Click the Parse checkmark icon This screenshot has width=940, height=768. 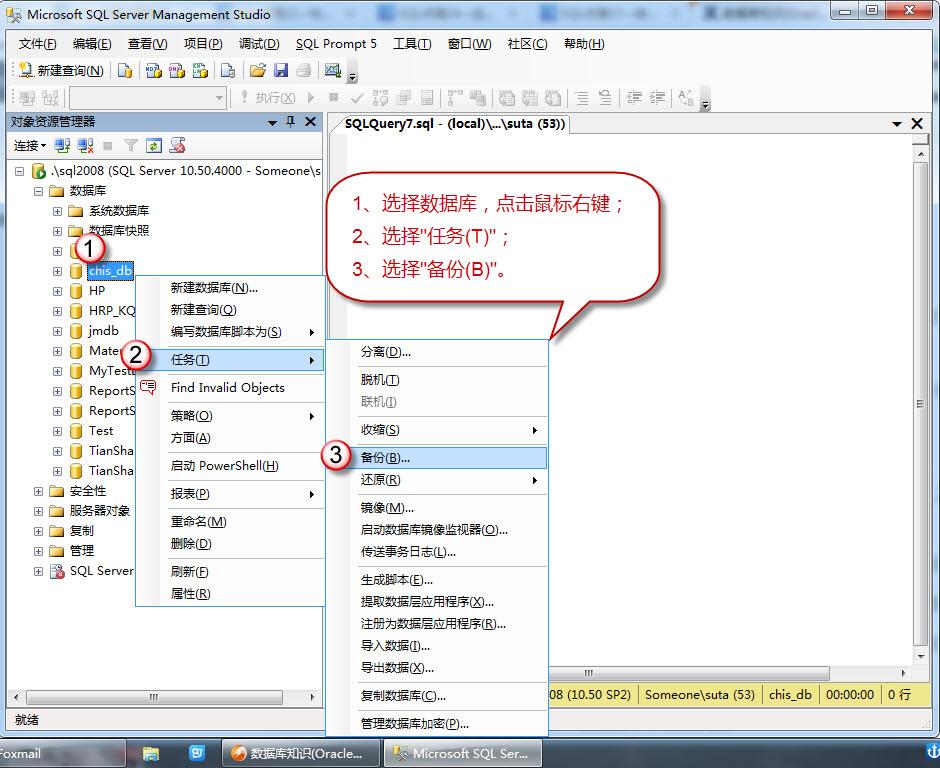357,98
